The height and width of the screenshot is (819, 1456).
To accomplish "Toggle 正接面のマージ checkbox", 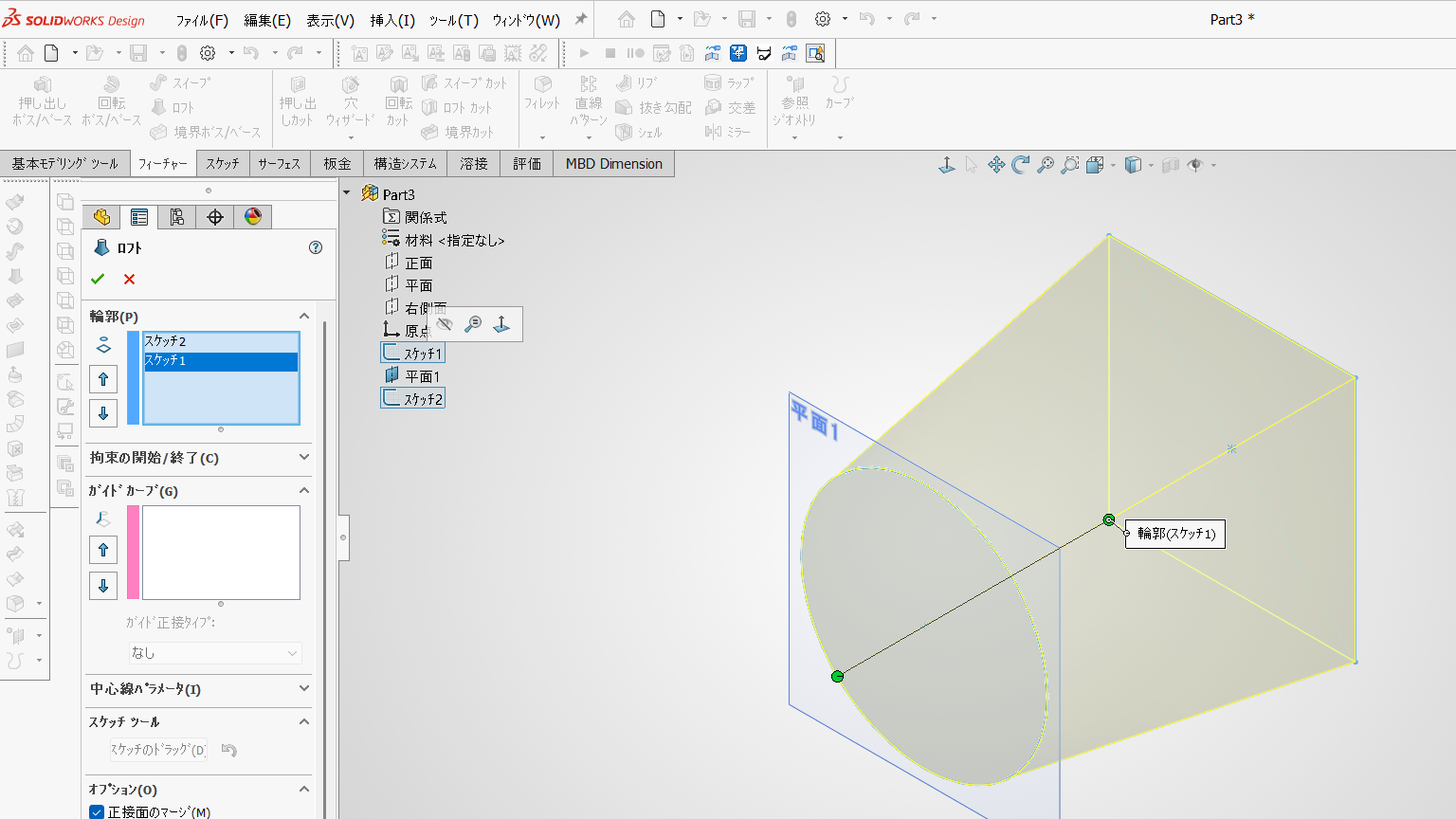I will pyautogui.click(x=97, y=812).
